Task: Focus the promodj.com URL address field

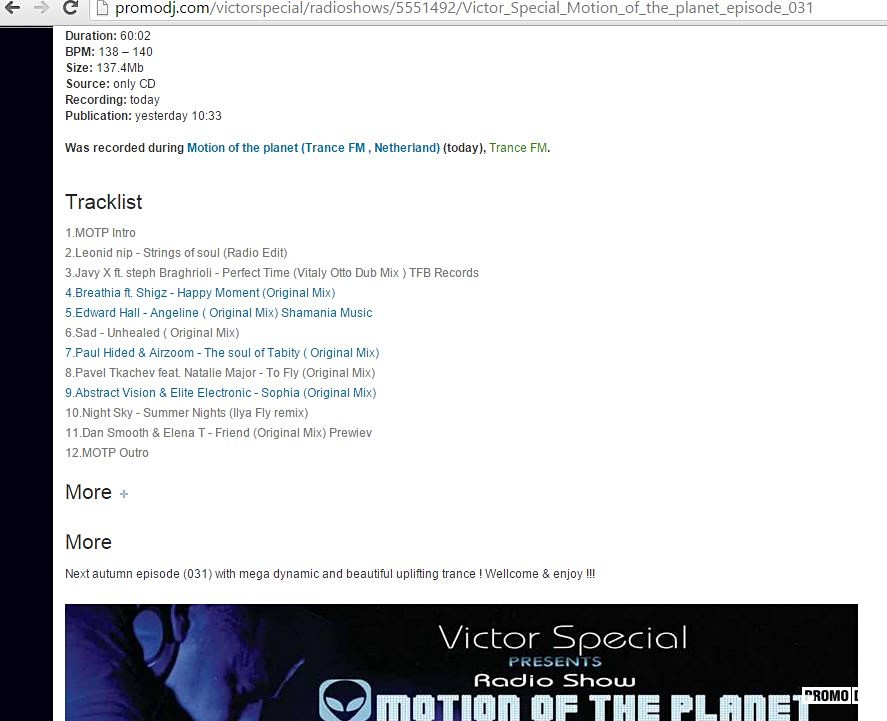Action: click(460, 9)
